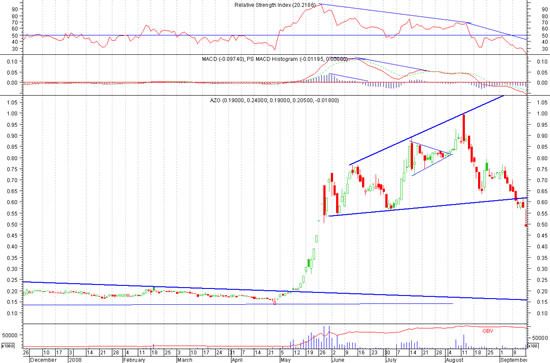Click the tall red candle peaking at 1.00

tap(464, 128)
